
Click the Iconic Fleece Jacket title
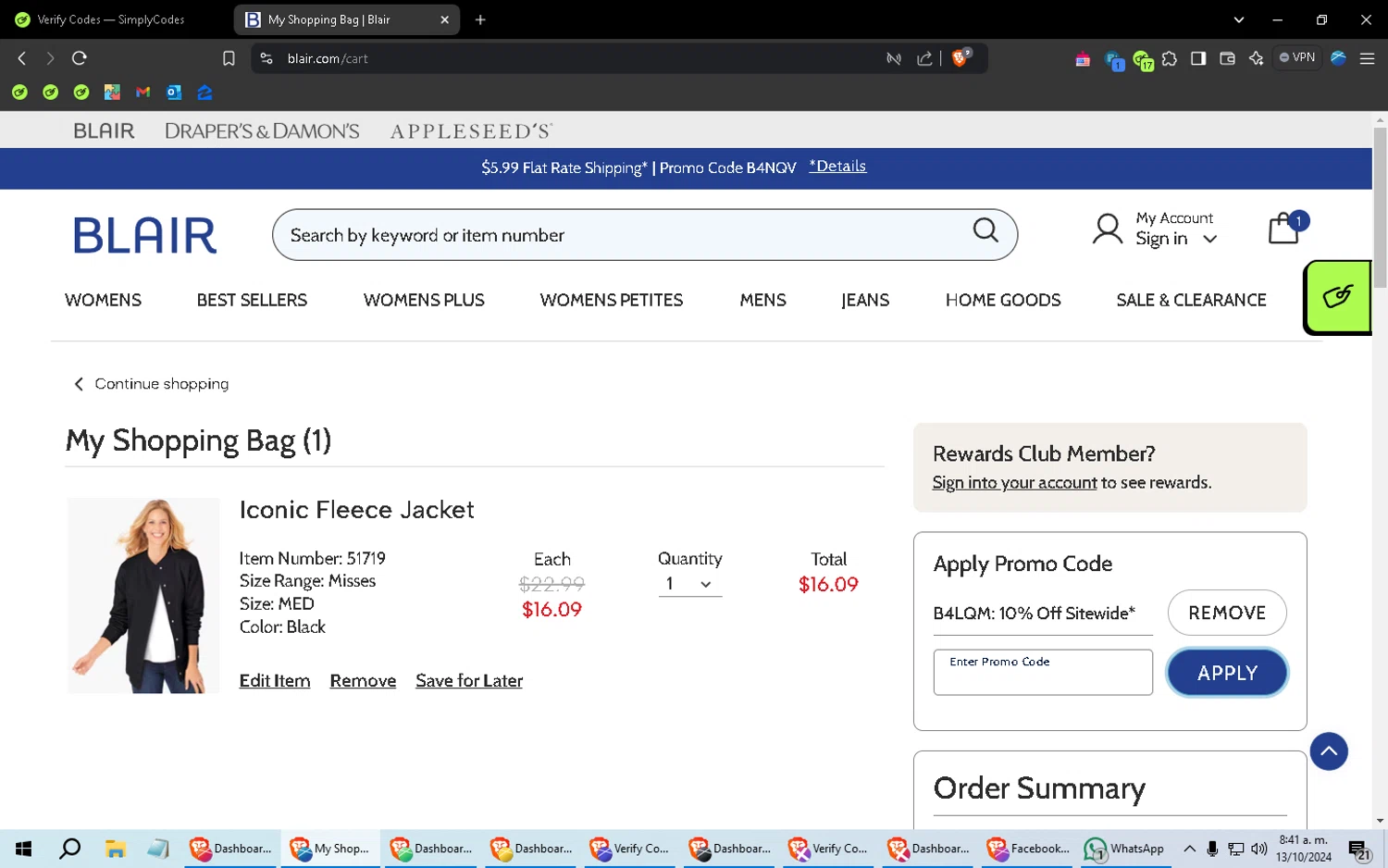(356, 510)
